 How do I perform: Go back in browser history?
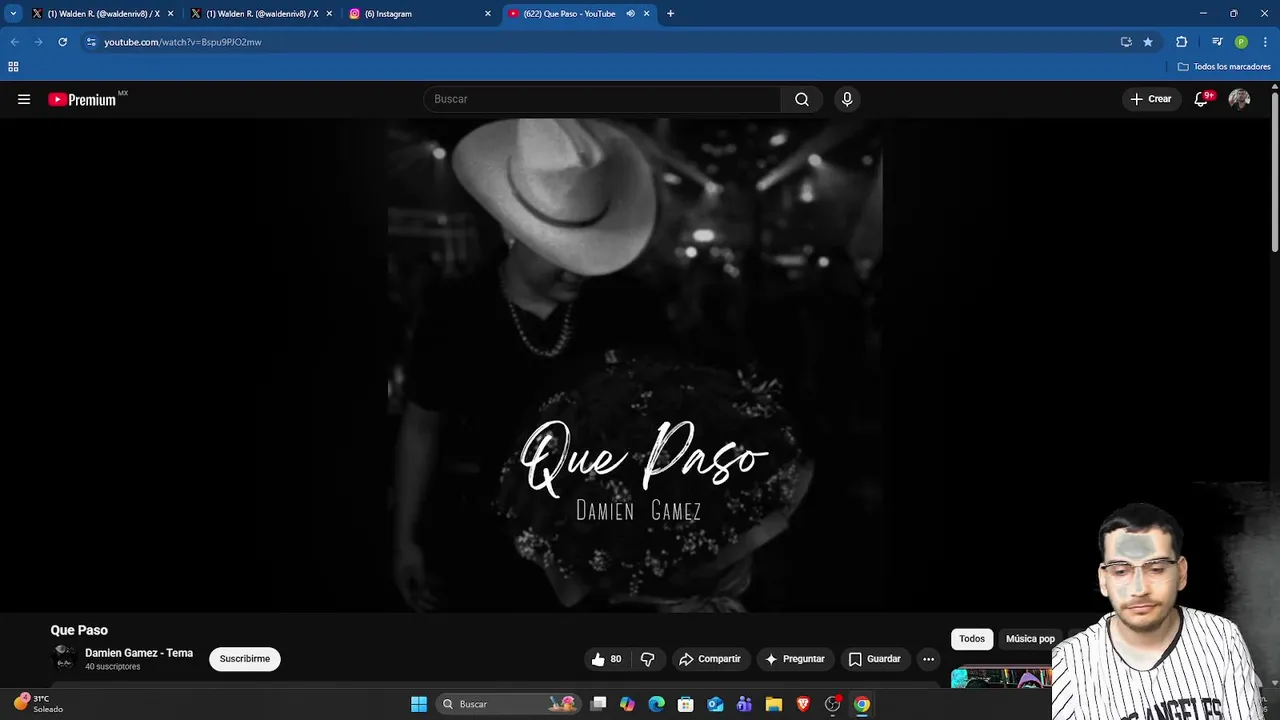click(x=14, y=42)
